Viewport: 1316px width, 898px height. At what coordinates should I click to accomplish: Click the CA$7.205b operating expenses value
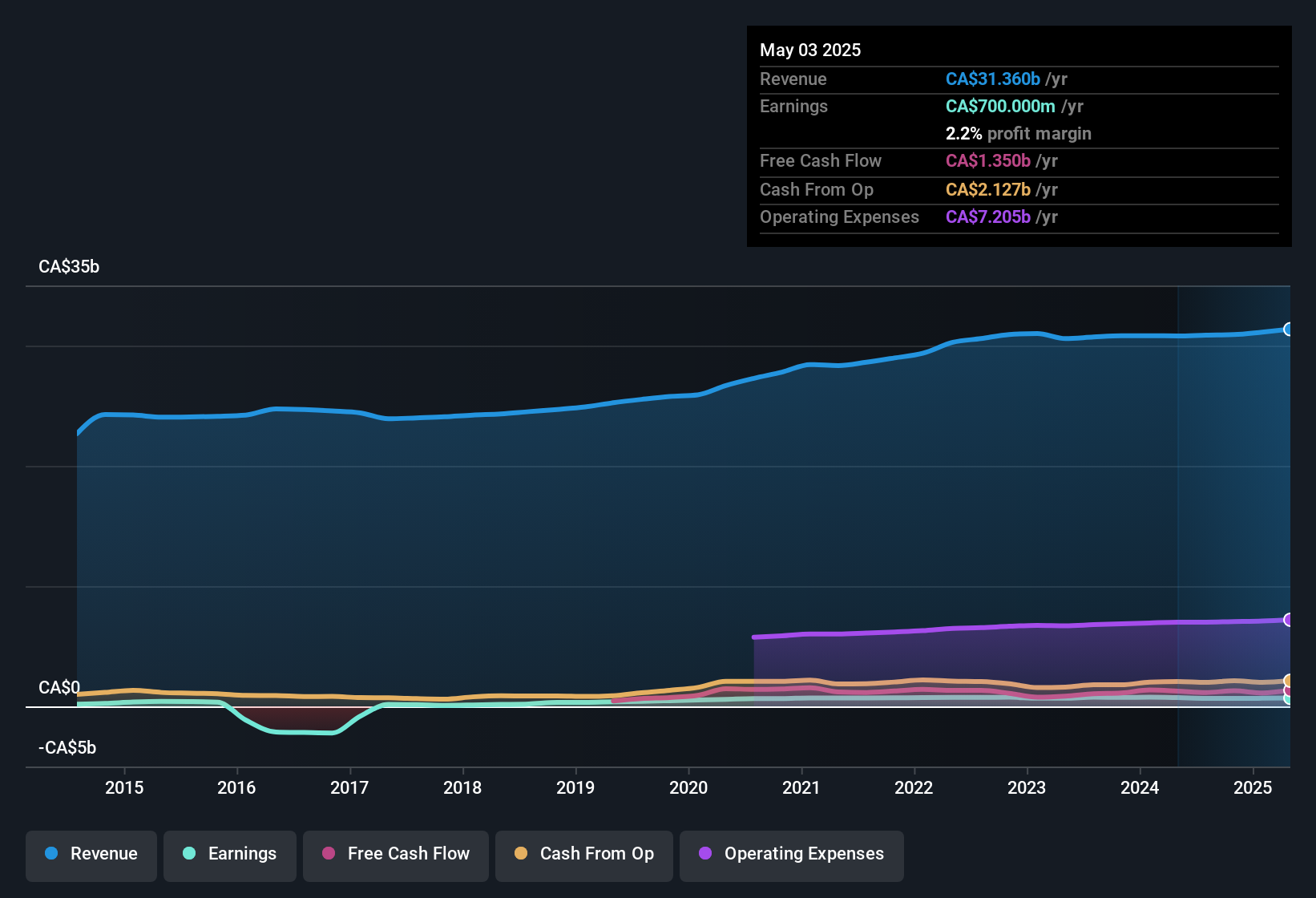point(988,216)
